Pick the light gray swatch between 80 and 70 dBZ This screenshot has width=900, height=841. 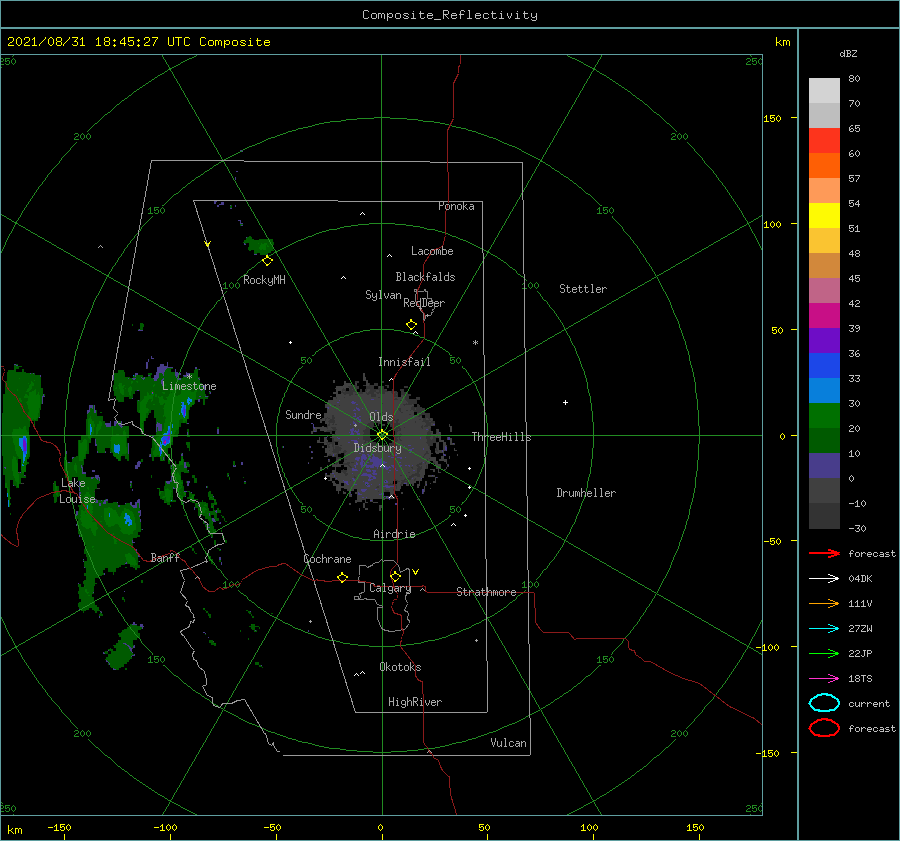(x=824, y=90)
